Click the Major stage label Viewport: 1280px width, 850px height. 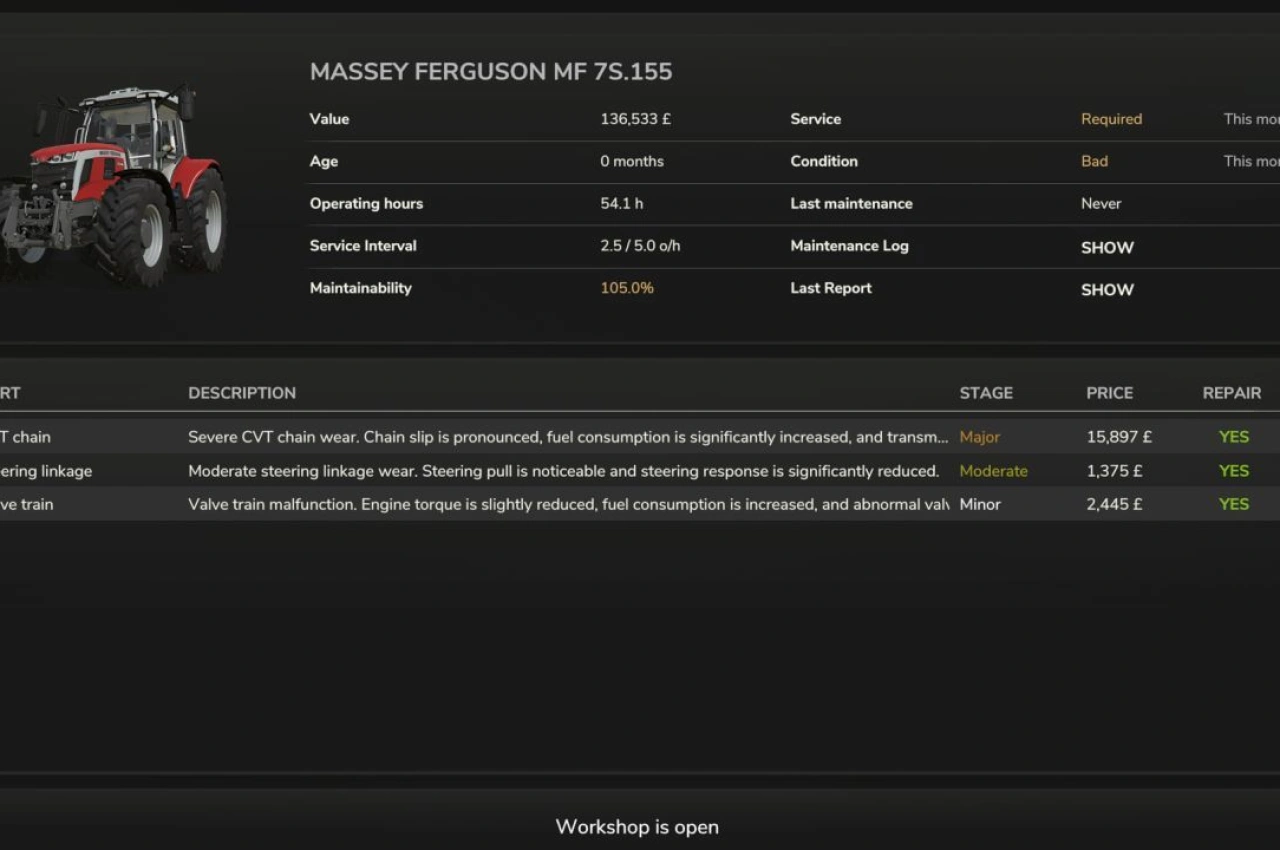click(979, 437)
